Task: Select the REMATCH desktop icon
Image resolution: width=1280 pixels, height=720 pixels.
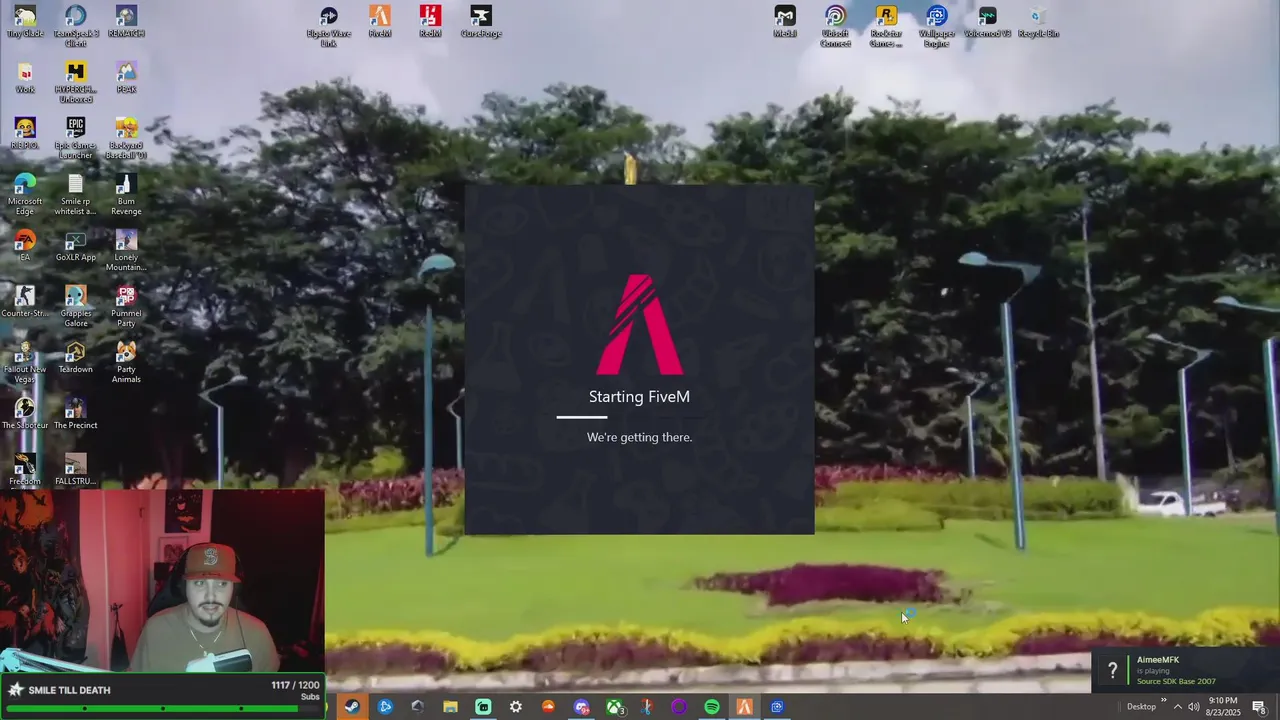Action: 126,22
